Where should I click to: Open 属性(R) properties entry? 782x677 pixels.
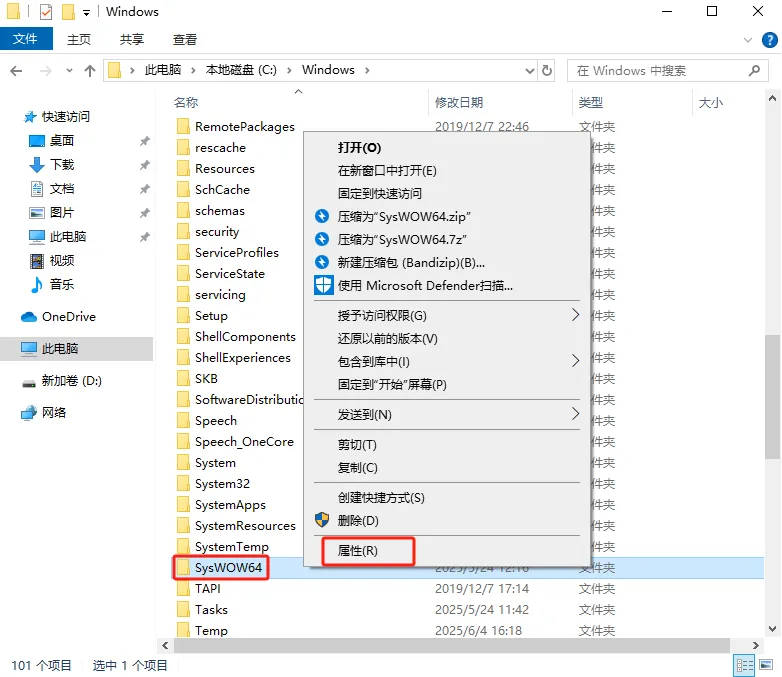(x=446, y=551)
